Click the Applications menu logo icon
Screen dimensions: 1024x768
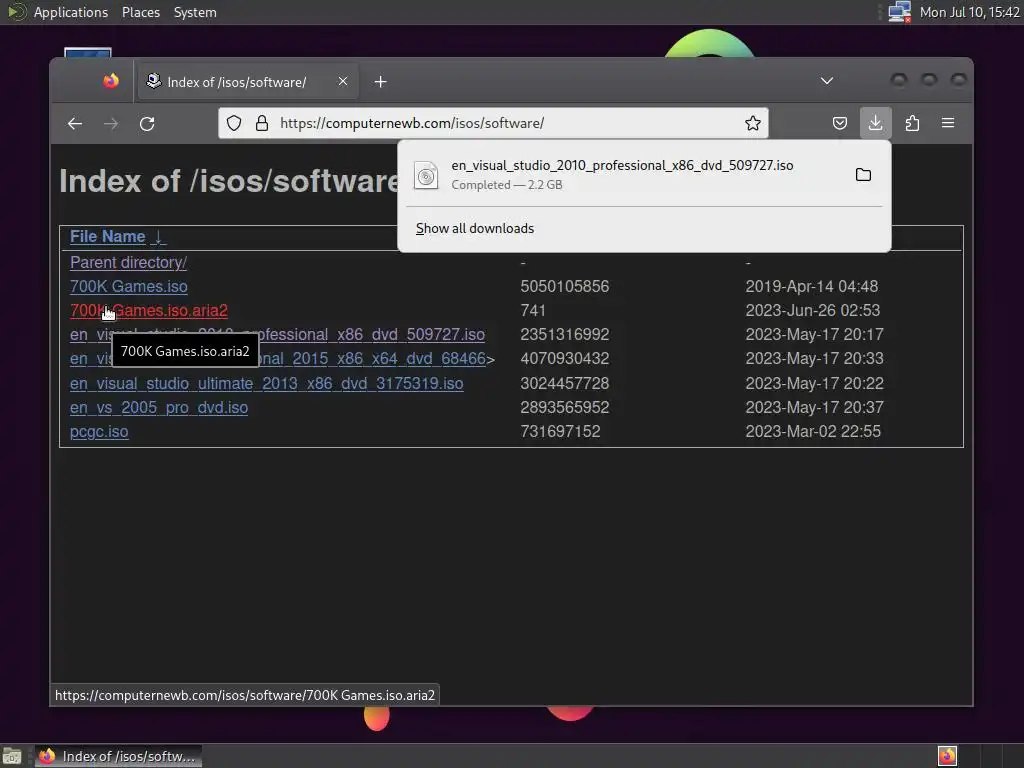(16, 12)
